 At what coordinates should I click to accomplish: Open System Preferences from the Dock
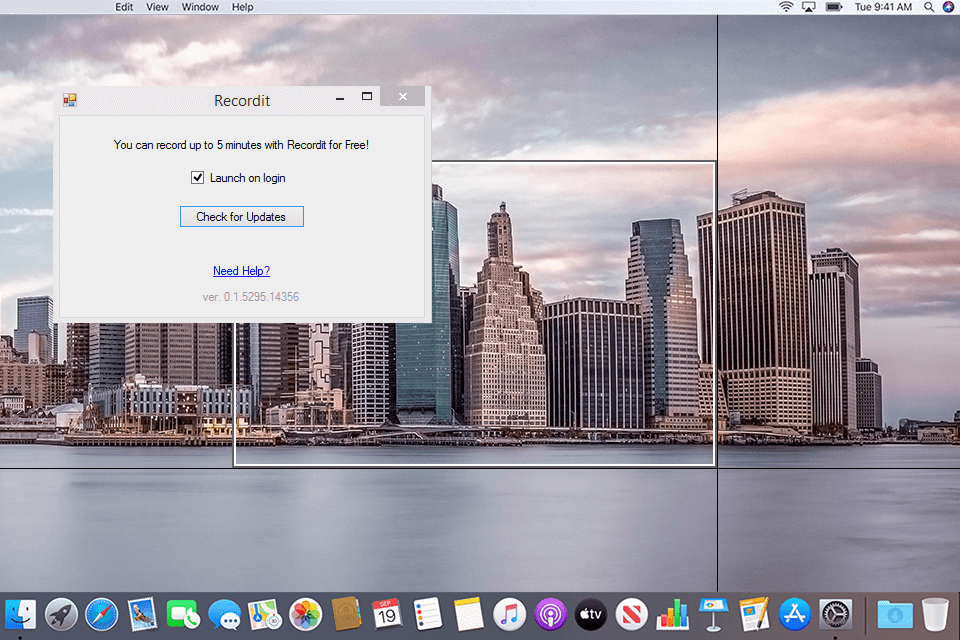[x=835, y=614]
